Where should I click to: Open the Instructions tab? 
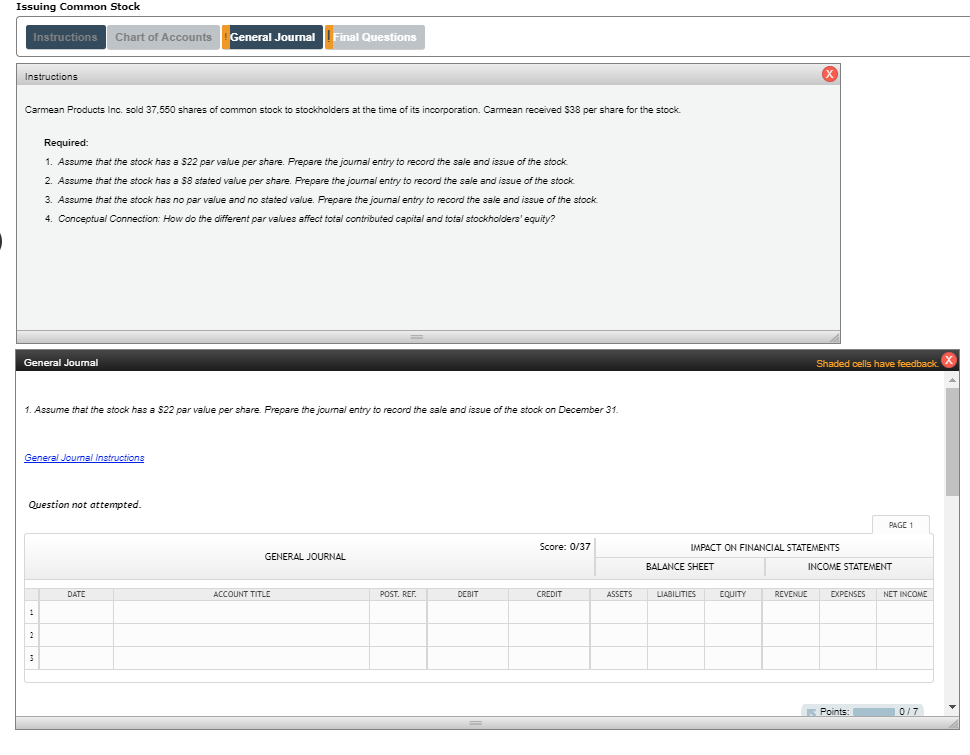coord(65,37)
